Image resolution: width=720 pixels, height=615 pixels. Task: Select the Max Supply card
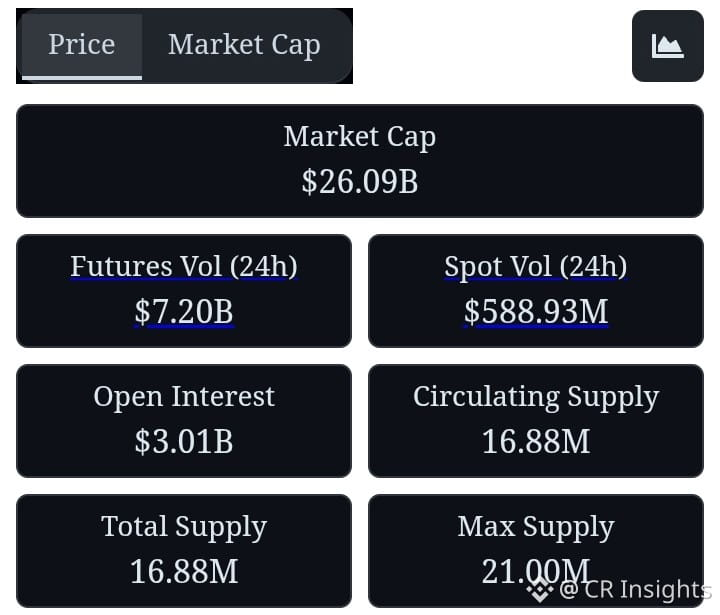click(x=536, y=551)
